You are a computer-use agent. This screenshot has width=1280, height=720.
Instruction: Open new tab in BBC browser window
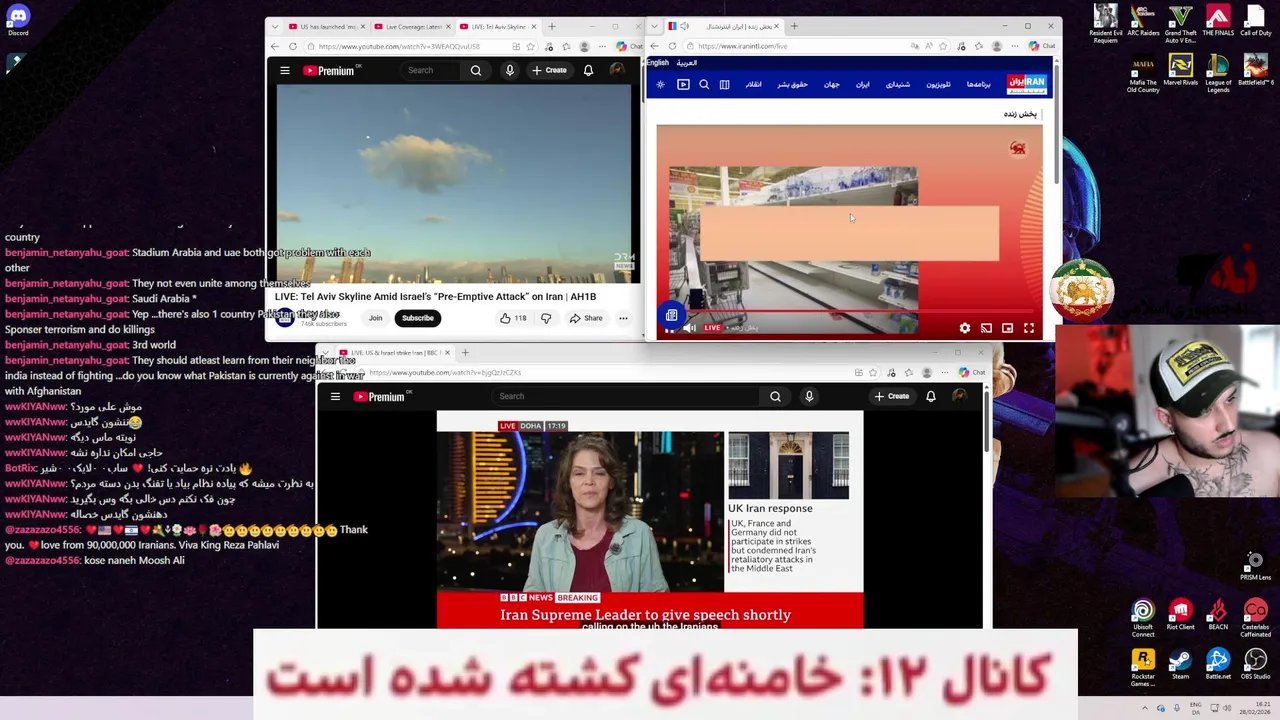465,353
